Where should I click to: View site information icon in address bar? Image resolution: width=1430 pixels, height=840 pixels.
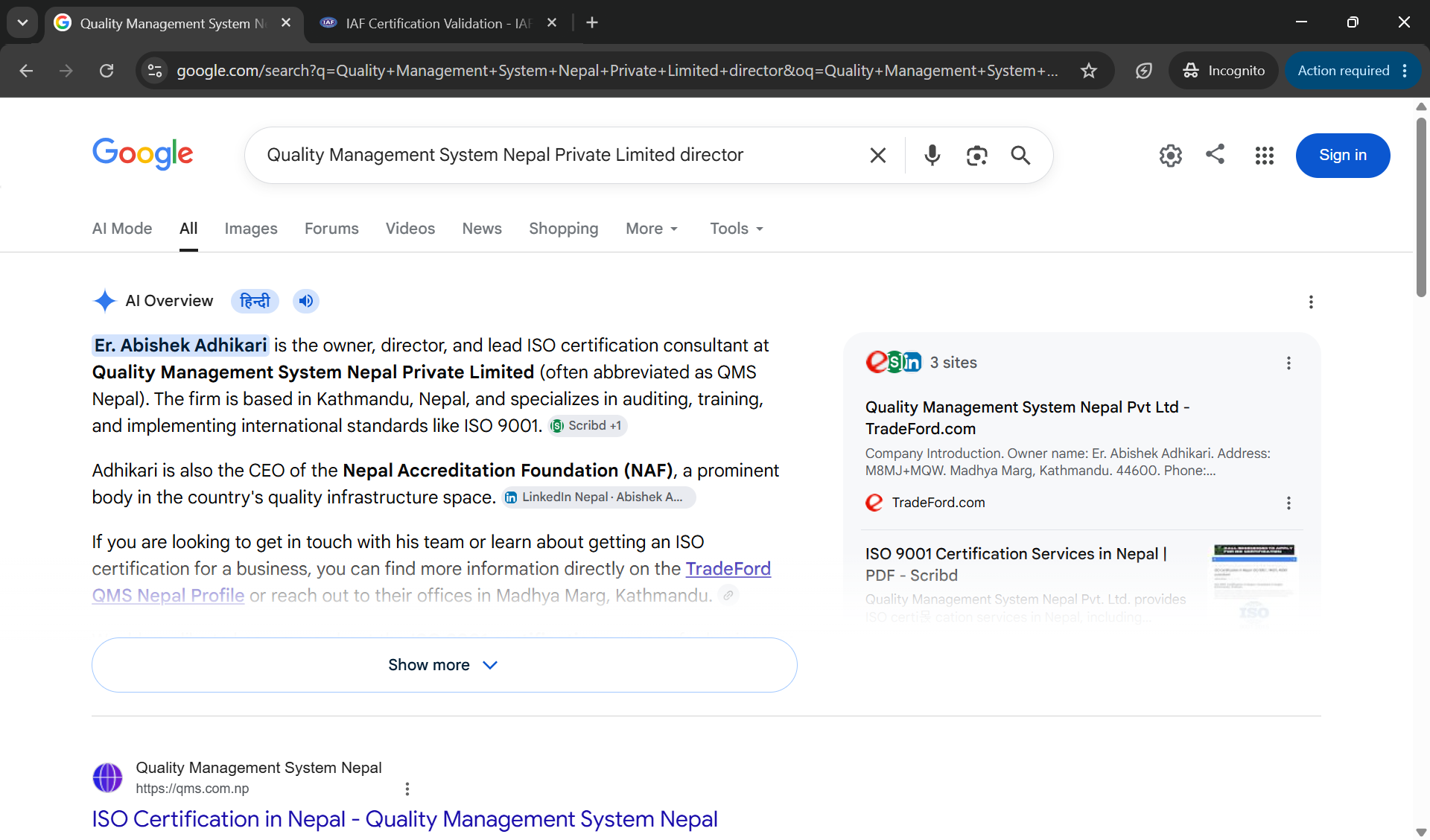(x=155, y=71)
